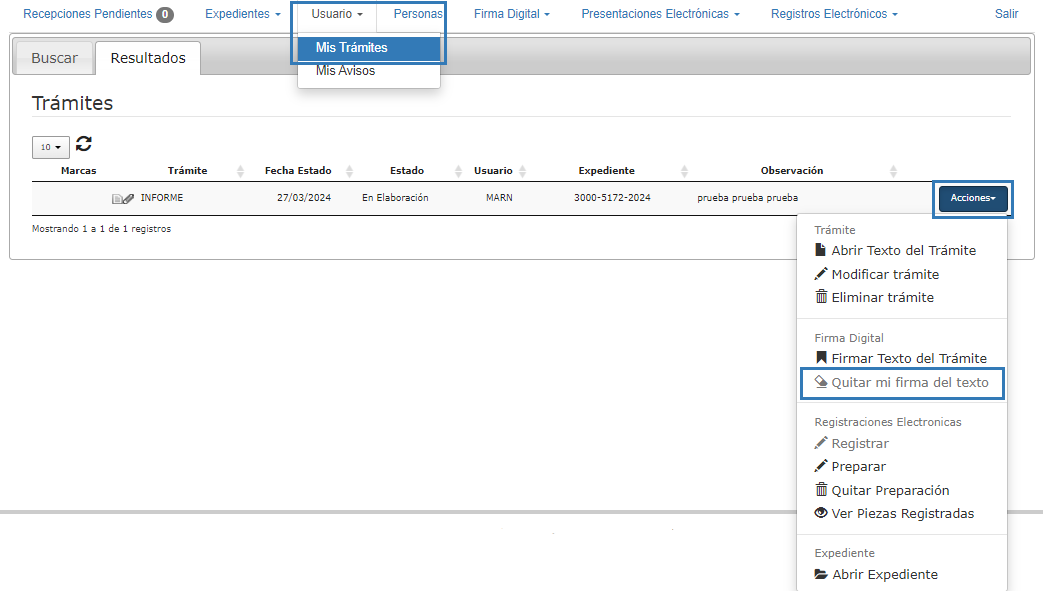
Task: Click the bookmark icon for Firmar Texto
Action: [x=821, y=358]
